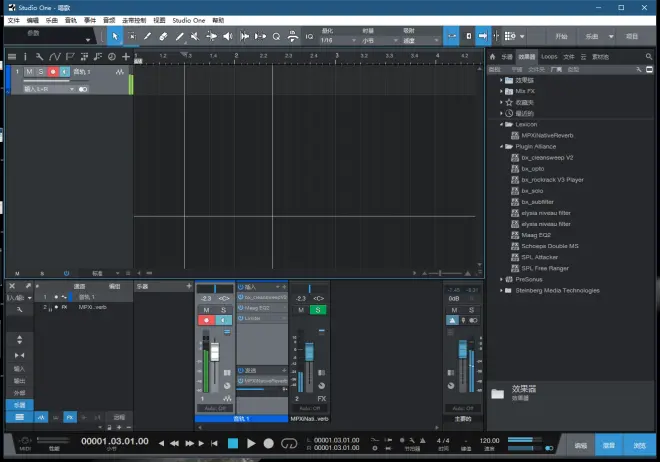Click the 浏览 button at bottom right
The height and width of the screenshot is (462, 660).
pyautogui.click(x=640, y=445)
